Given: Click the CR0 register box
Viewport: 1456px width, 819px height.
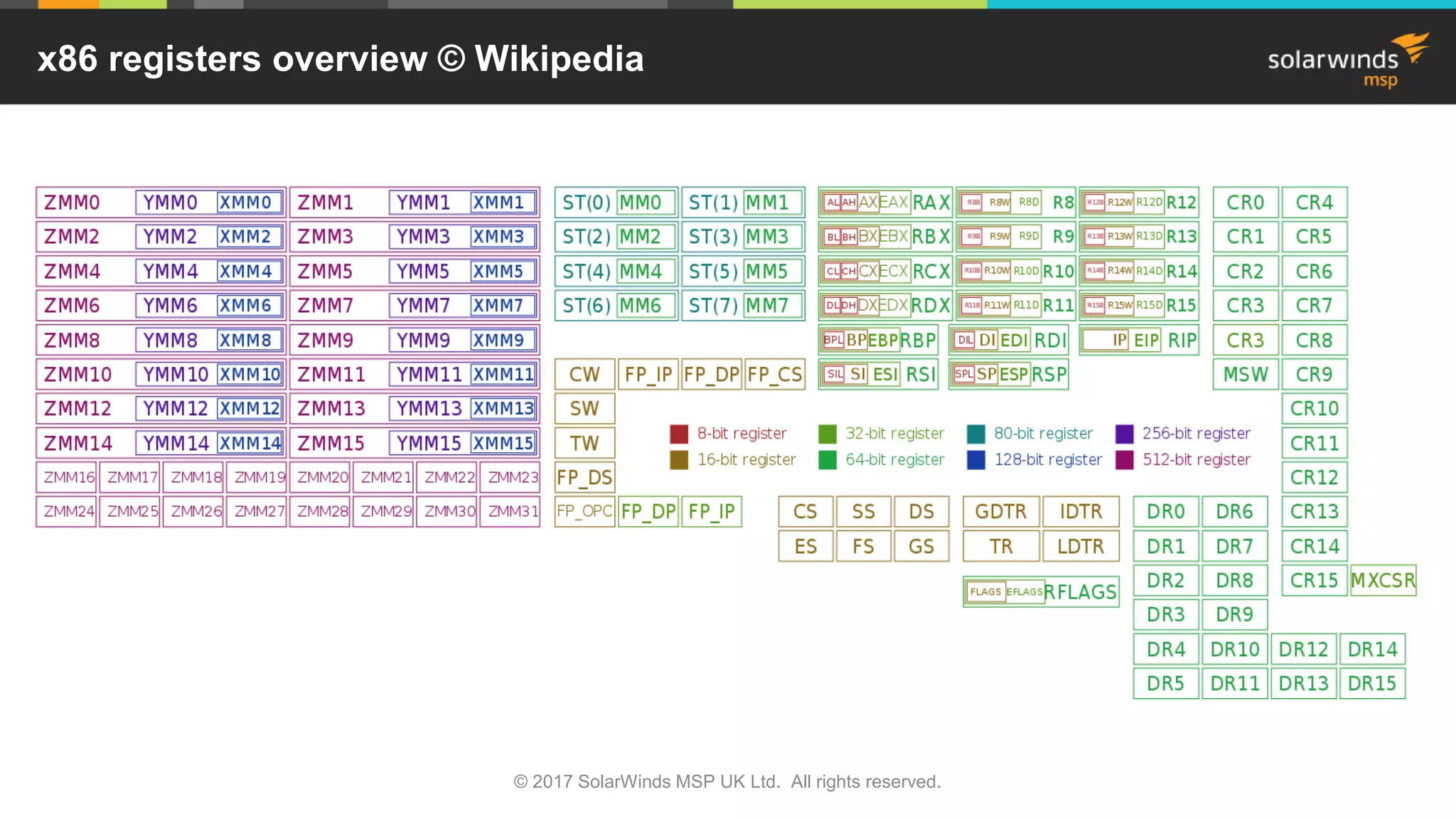Looking at the screenshot, I should 1246,203.
